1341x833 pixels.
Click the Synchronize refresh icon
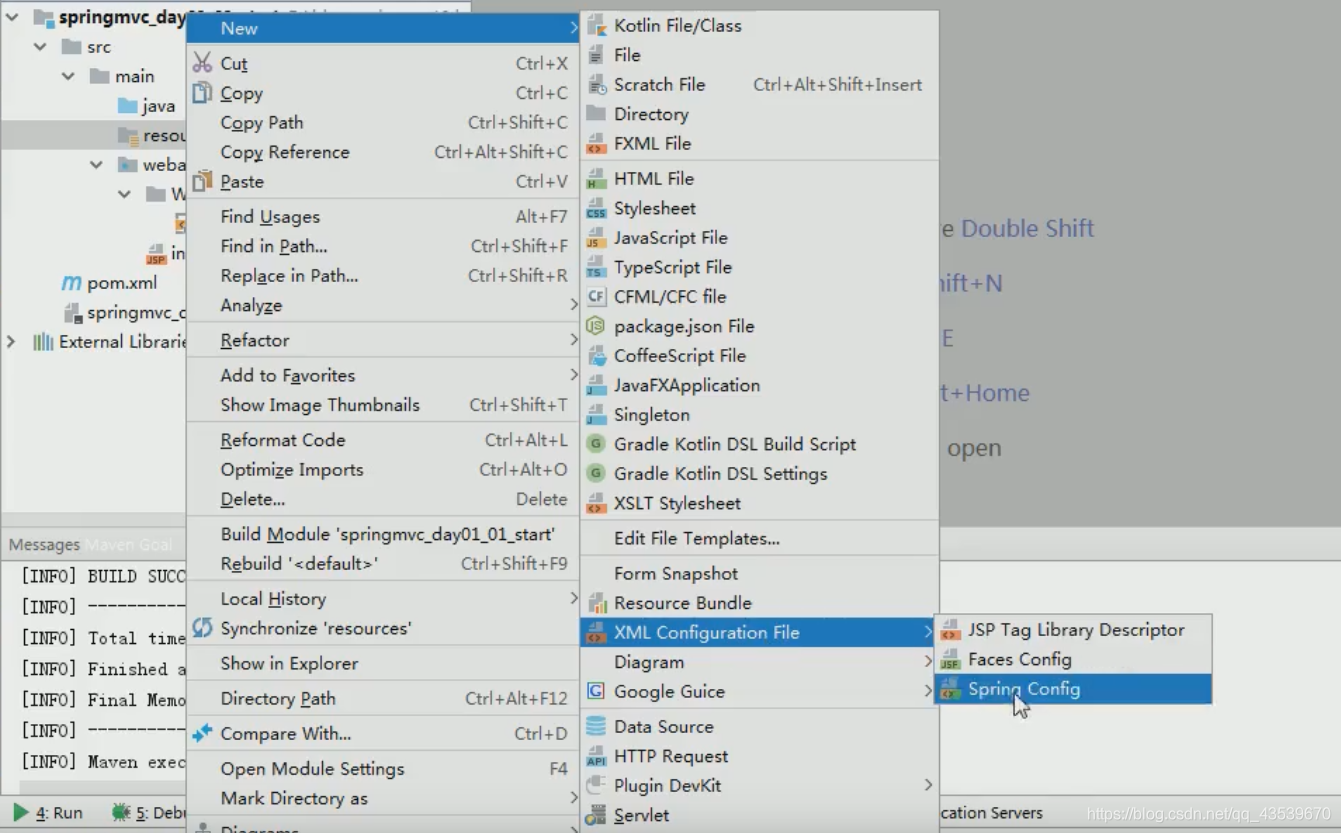tap(203, 628)
